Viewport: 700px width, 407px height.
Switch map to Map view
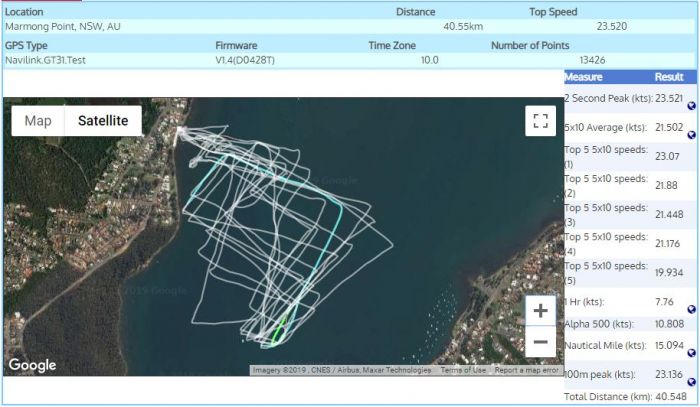[38, 121]
